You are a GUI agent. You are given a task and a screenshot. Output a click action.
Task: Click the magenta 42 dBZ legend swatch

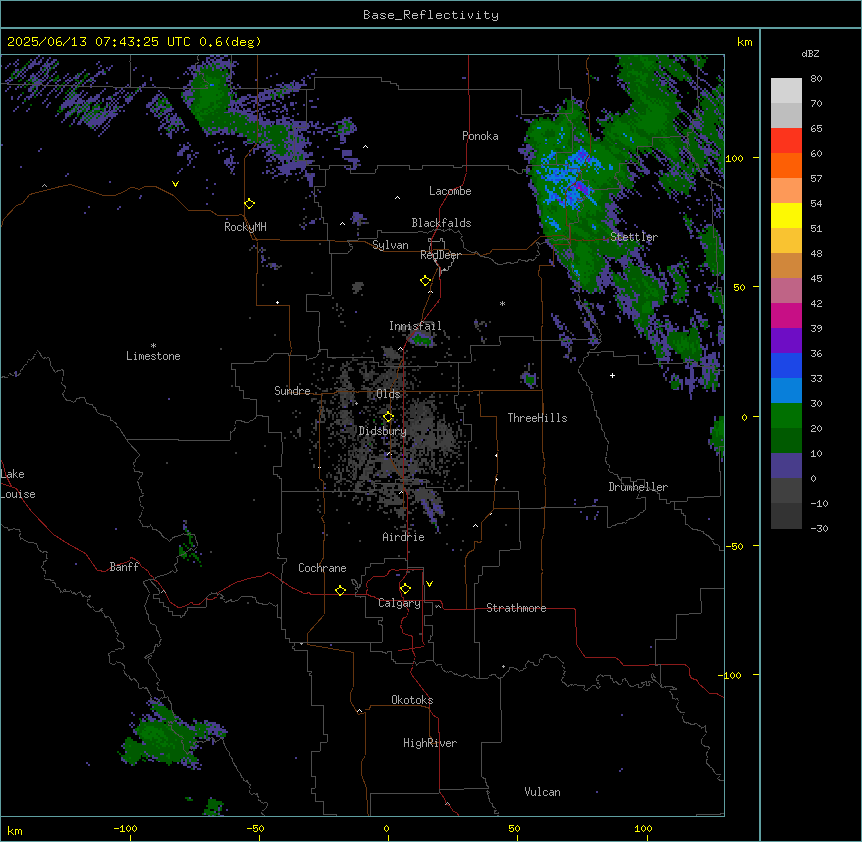pos(786,315)
